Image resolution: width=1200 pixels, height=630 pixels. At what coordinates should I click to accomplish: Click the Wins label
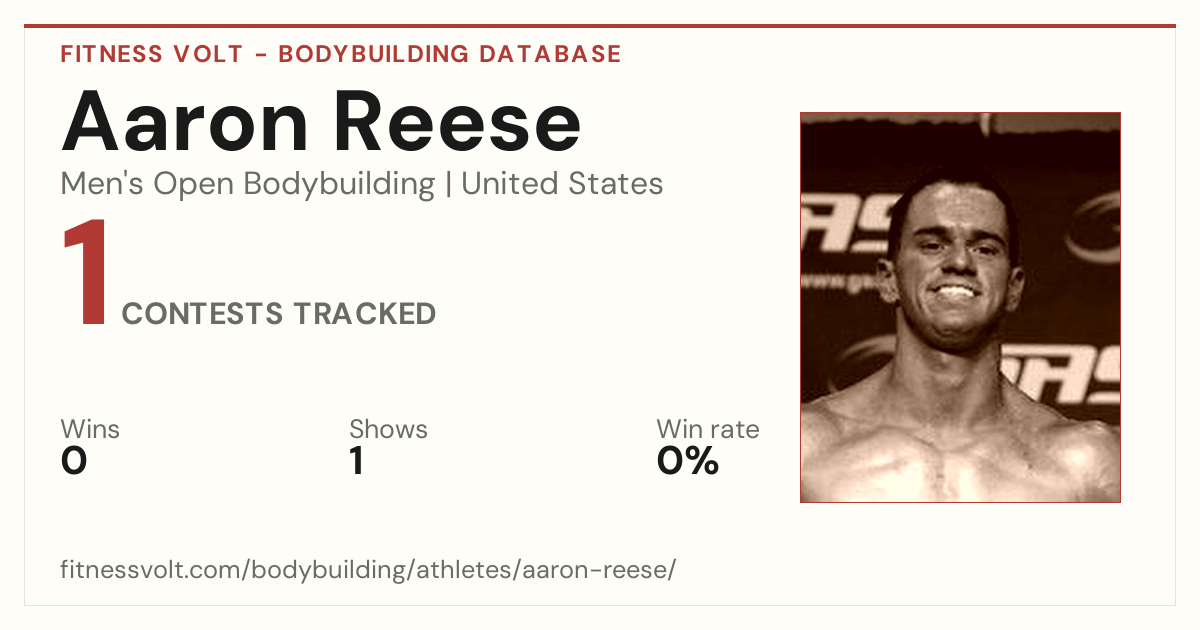[x=90, y=429]
